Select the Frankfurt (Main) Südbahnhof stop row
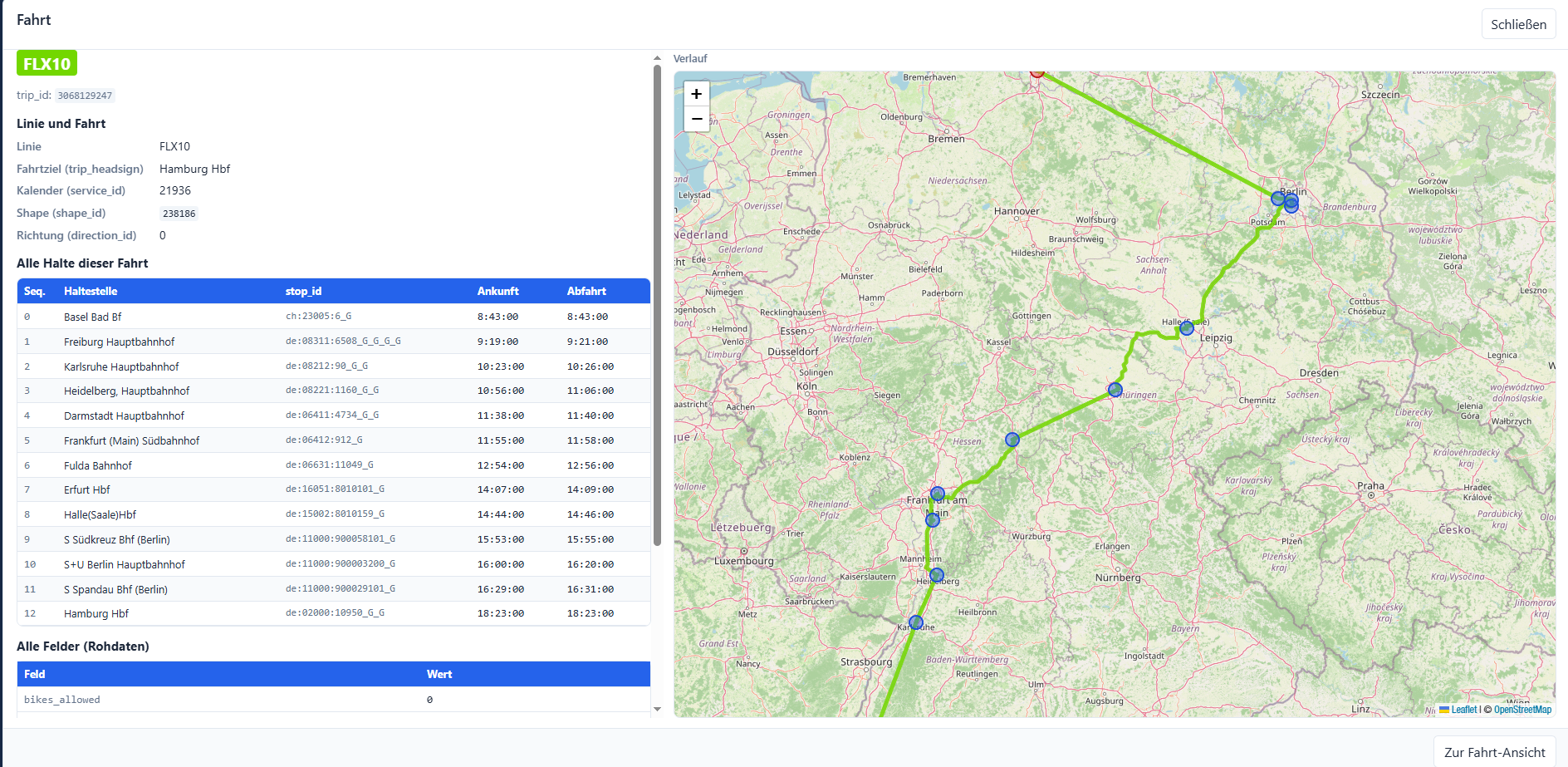This screenshot has width=1568, height=767. click(x=333, y=440)
